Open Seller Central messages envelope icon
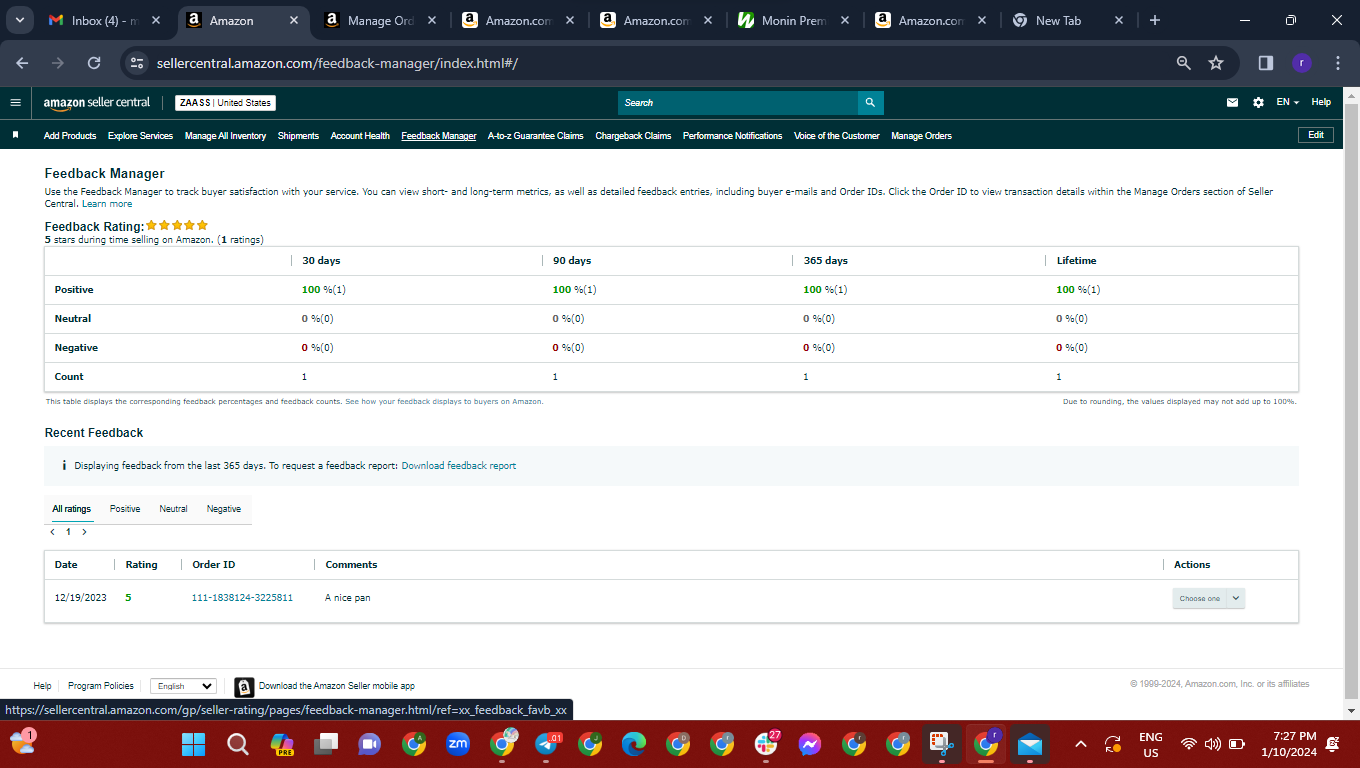Screen dimensions: 1360x768 click(x=1233, y=102)
